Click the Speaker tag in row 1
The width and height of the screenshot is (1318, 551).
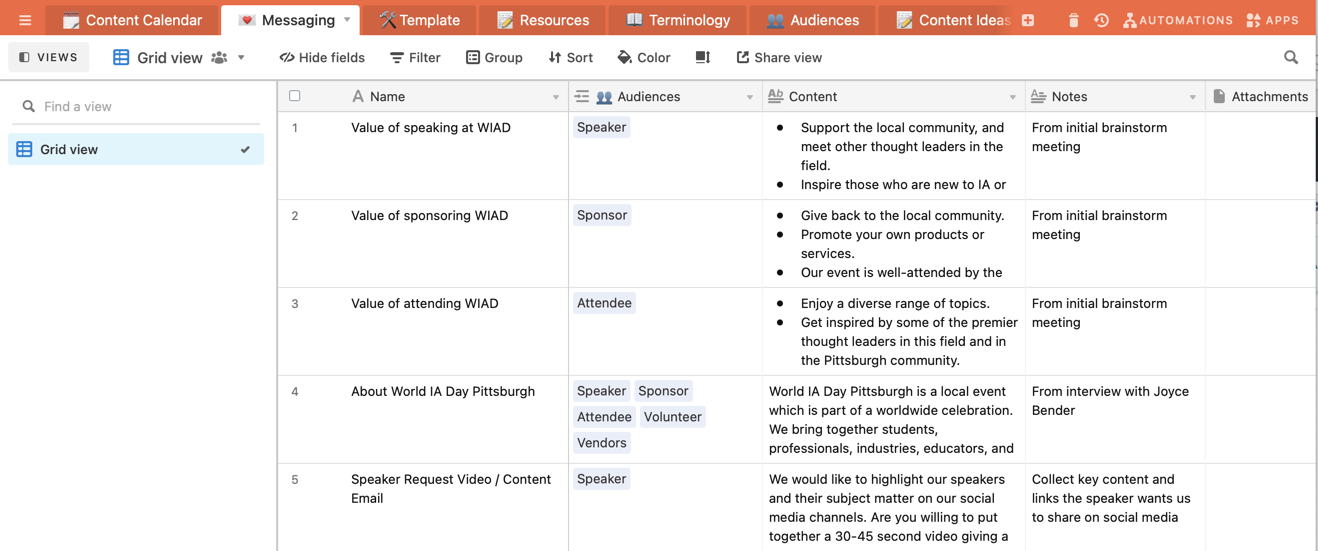click(602, 127)
